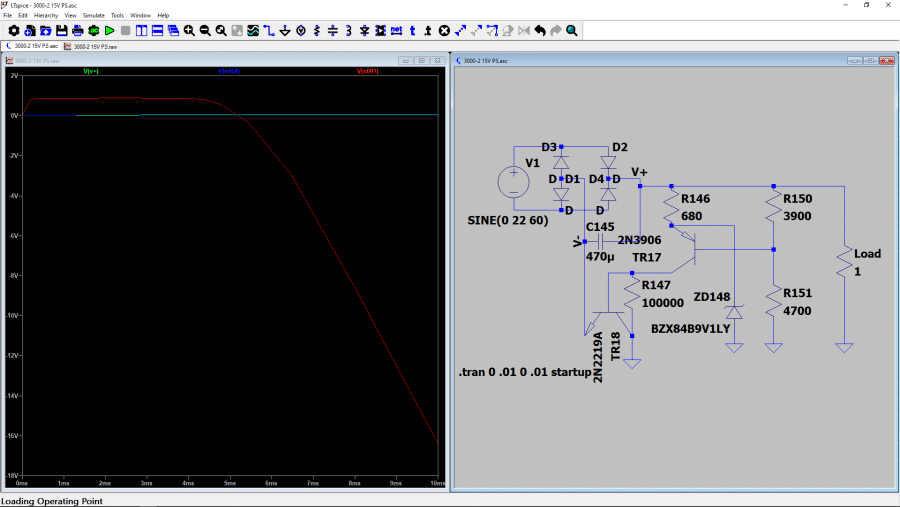Click the Save floppy disk icon
The height and width of the screenshot is (507, 900).
[61, 31]
